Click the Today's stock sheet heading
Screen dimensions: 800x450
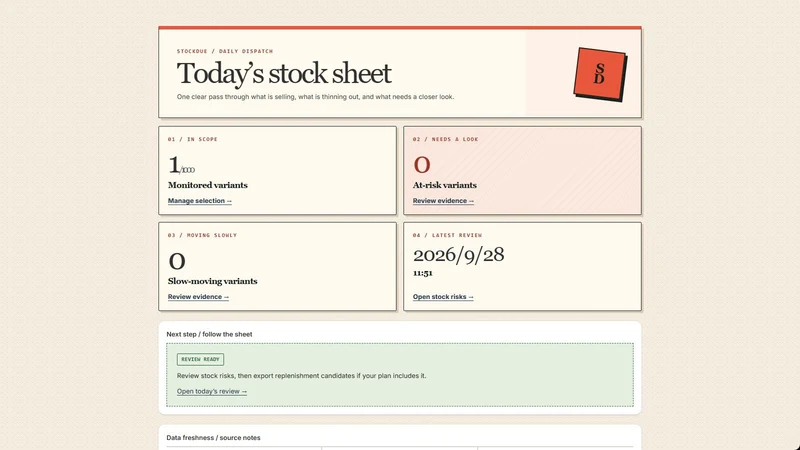coord(284,73)
